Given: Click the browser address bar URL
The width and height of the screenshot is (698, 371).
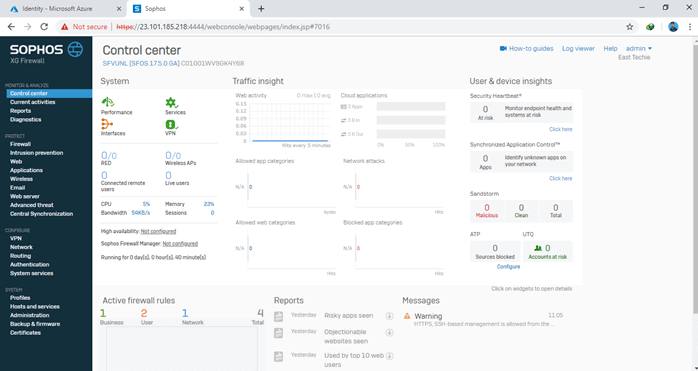Looking at the screenshot, I should pos(223,27).
